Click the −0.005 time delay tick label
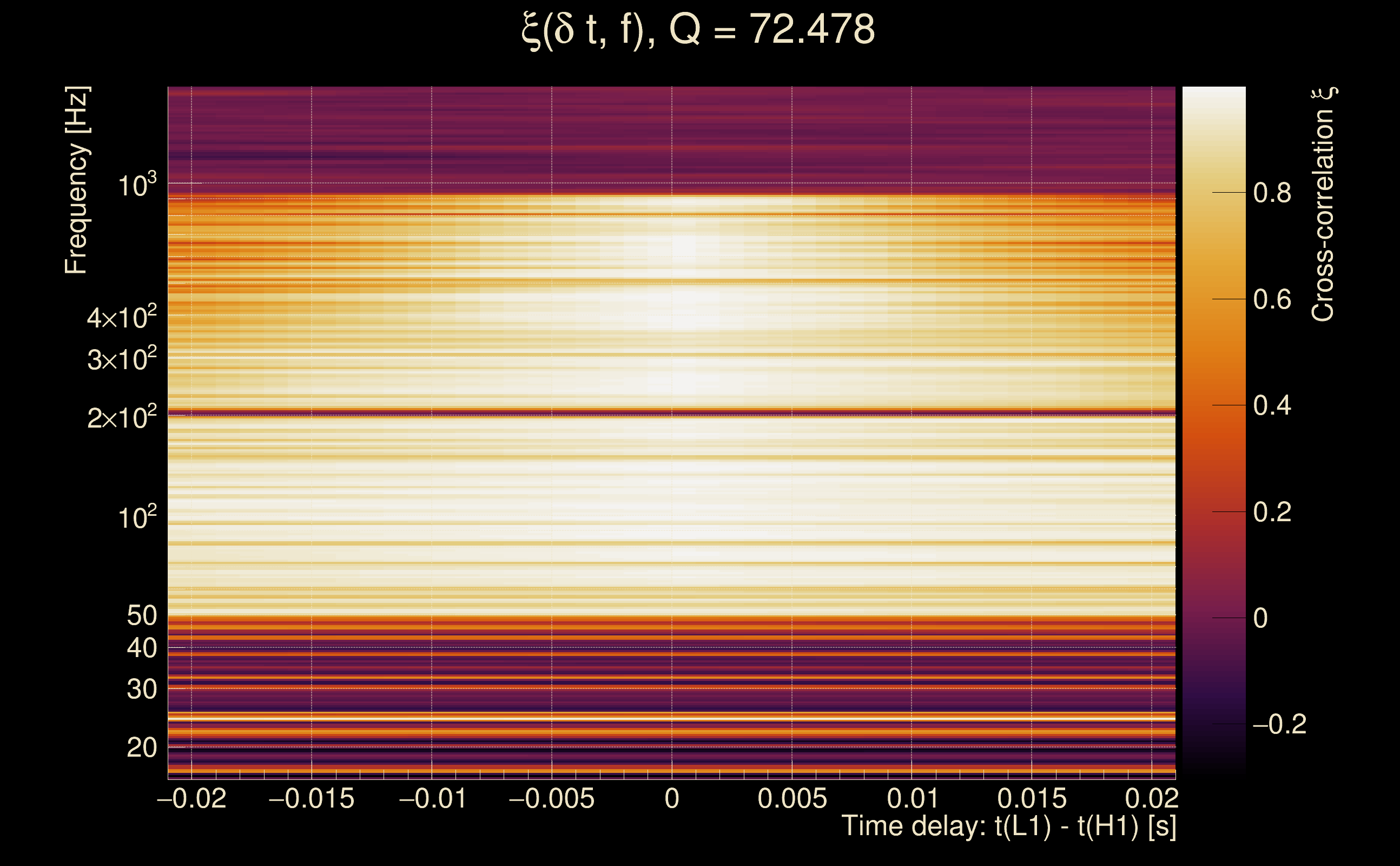Screen dimensions: 1400x866 tap(551, 799)
